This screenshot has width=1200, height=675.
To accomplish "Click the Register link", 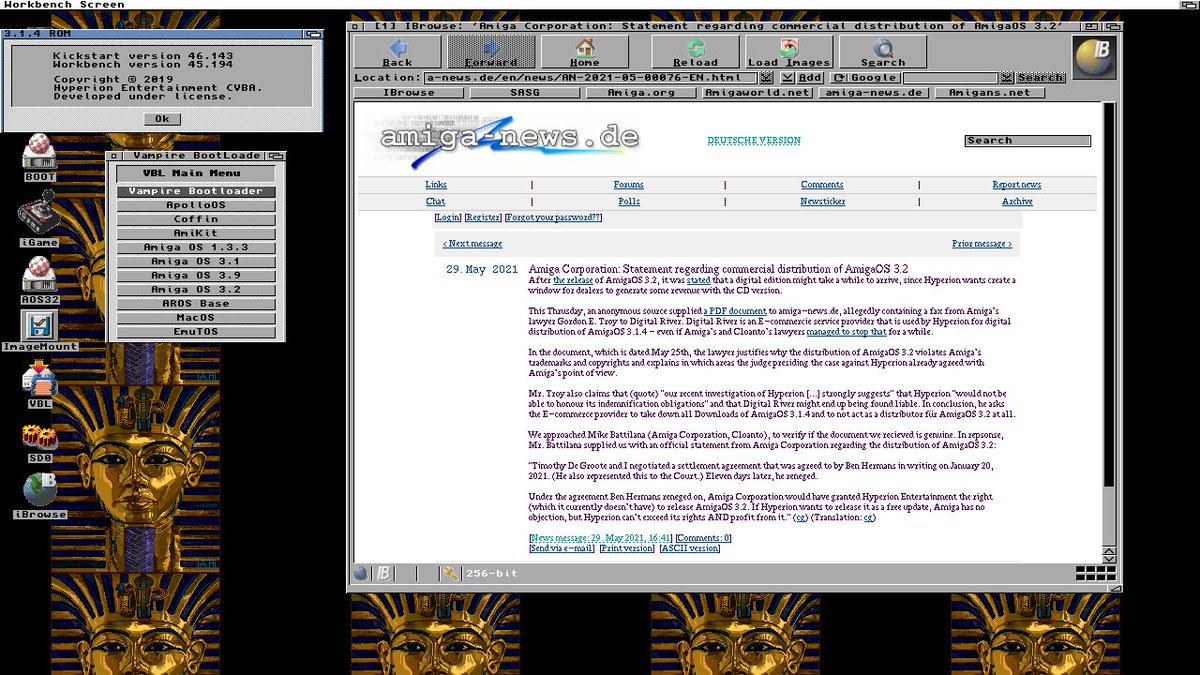I will (483, 217).
